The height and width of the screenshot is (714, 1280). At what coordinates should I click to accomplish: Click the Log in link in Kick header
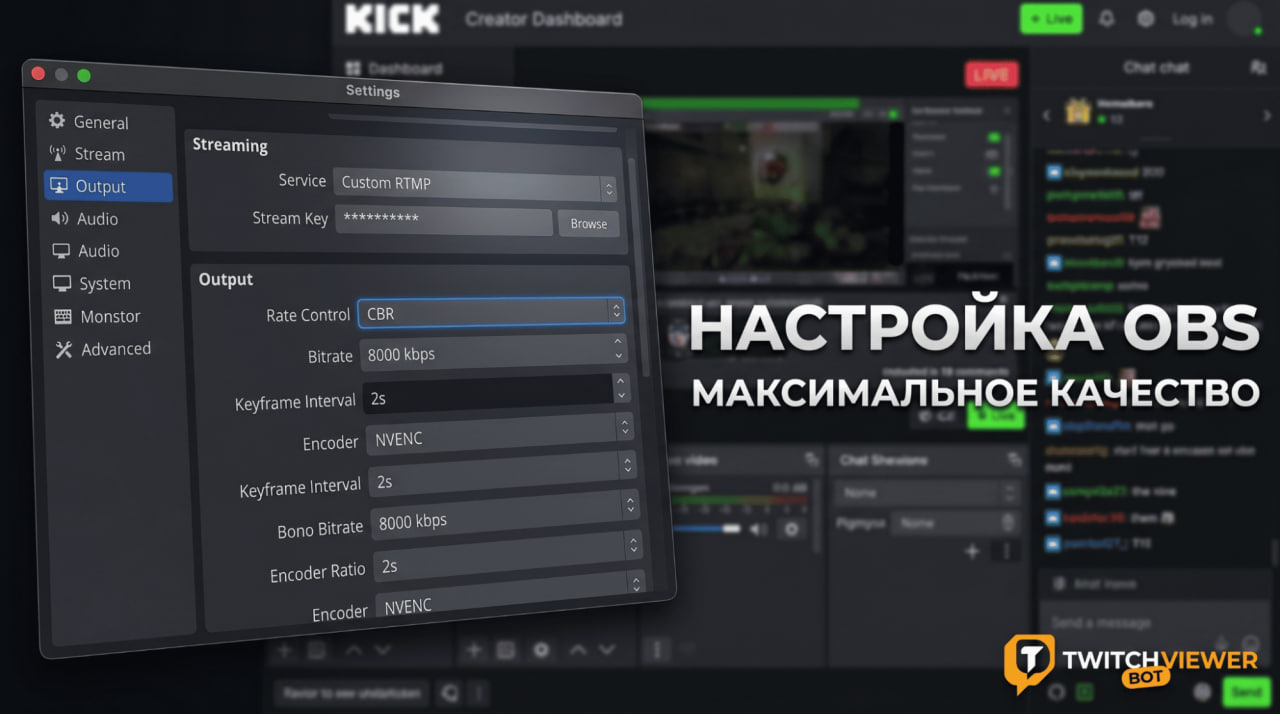(1192, 19)
